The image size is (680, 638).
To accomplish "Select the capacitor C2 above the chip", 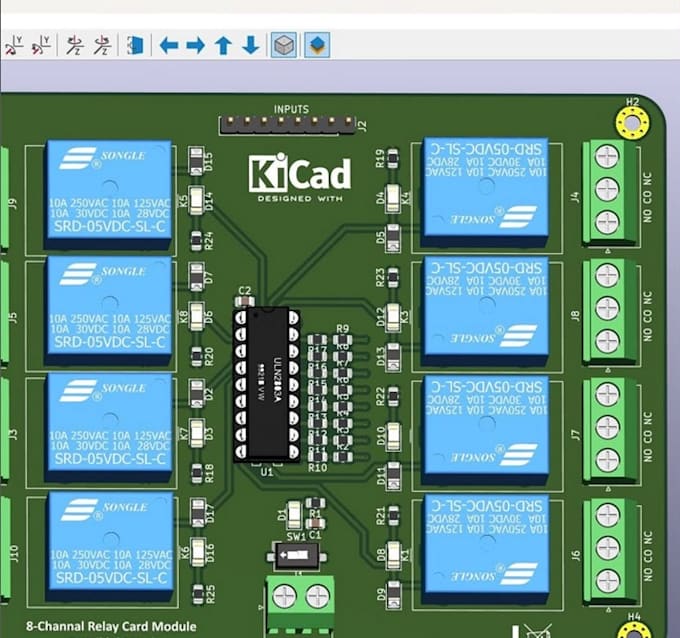I will 245,301.
